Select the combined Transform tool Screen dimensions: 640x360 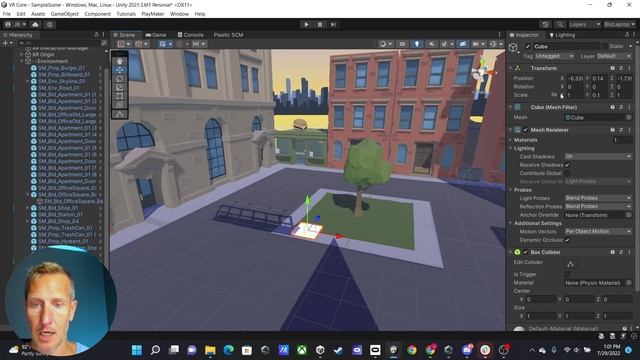120,105
